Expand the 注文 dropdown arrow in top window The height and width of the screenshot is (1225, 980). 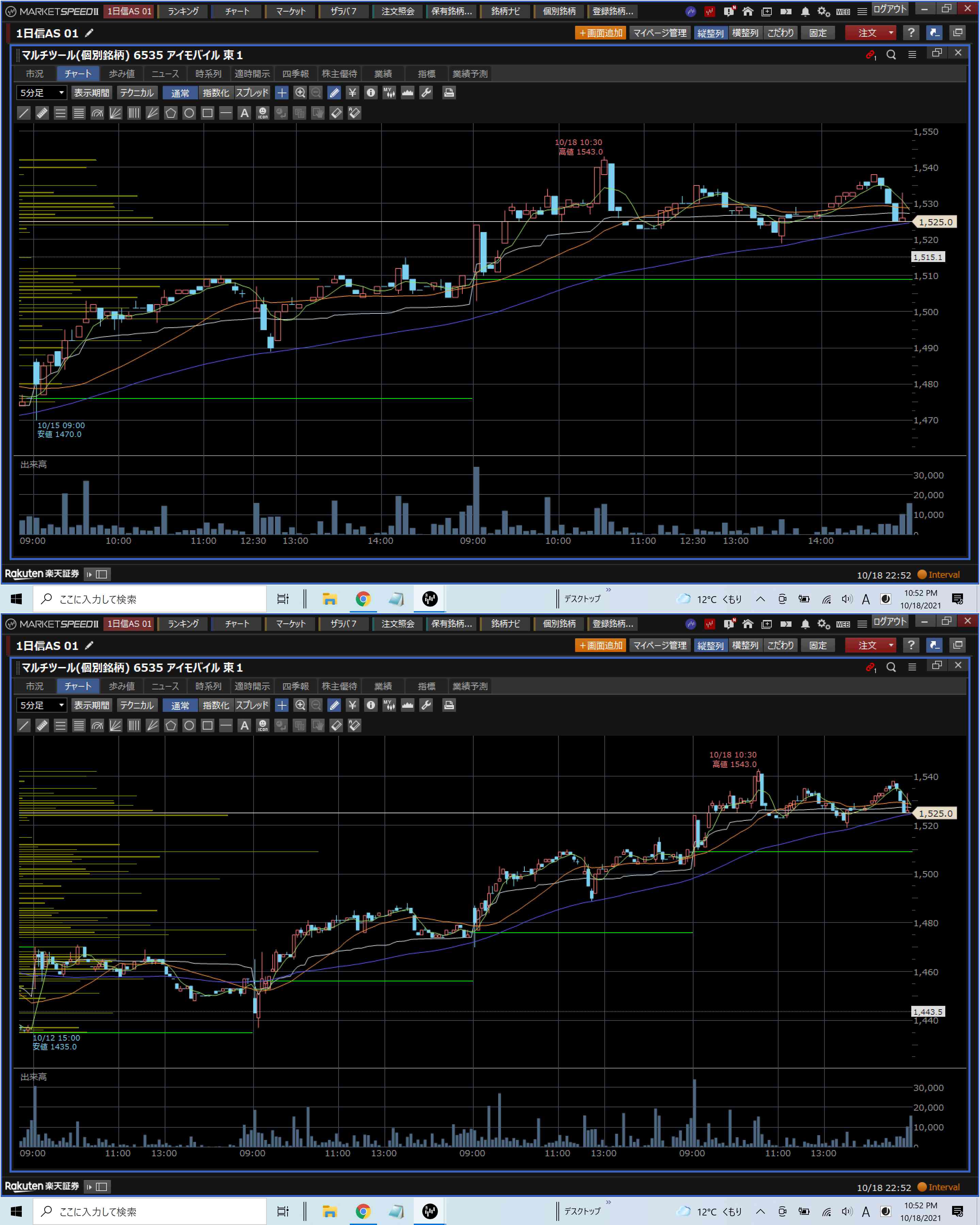[890, 33]
